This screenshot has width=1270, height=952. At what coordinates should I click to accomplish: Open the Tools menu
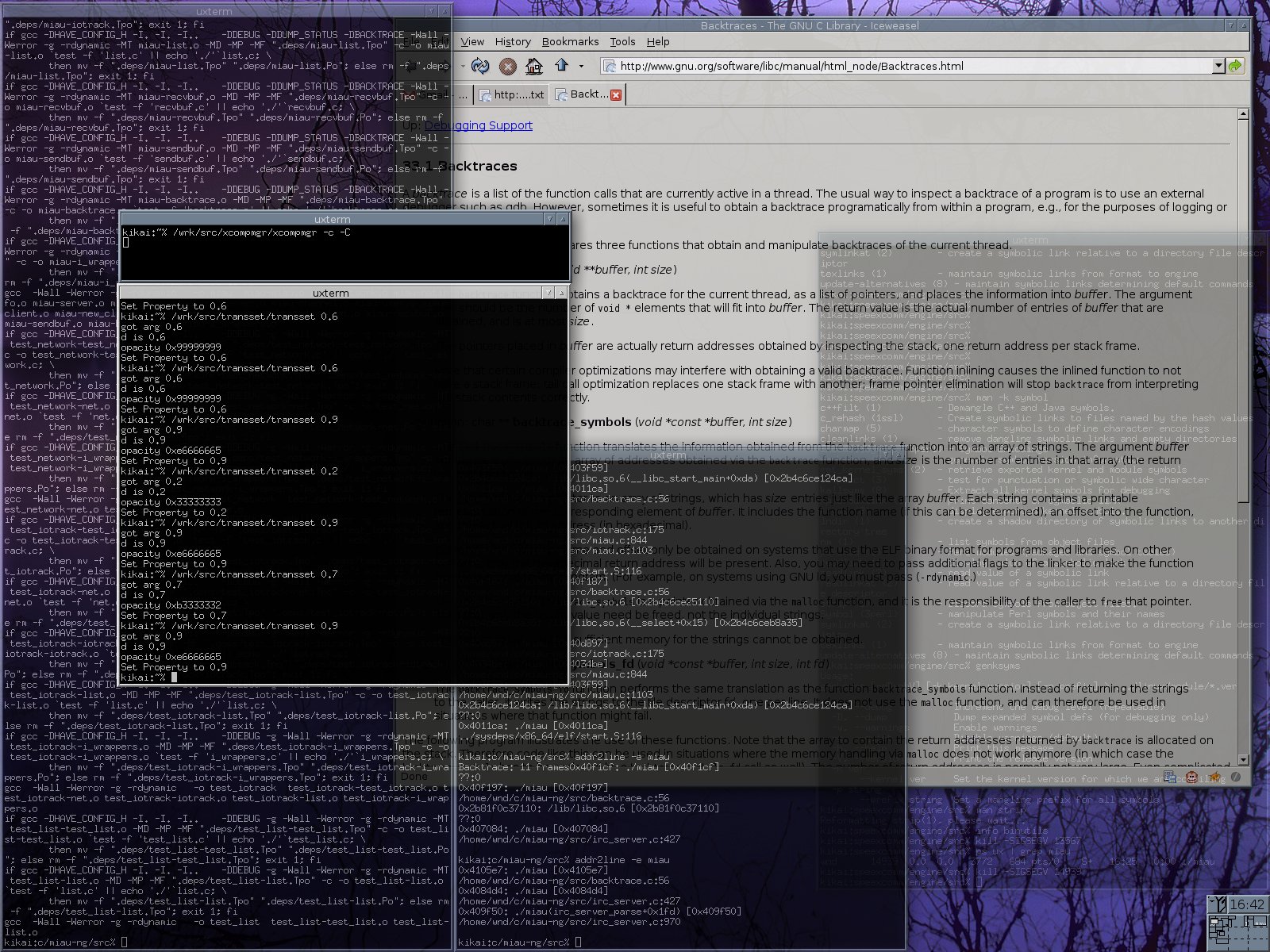622,41
